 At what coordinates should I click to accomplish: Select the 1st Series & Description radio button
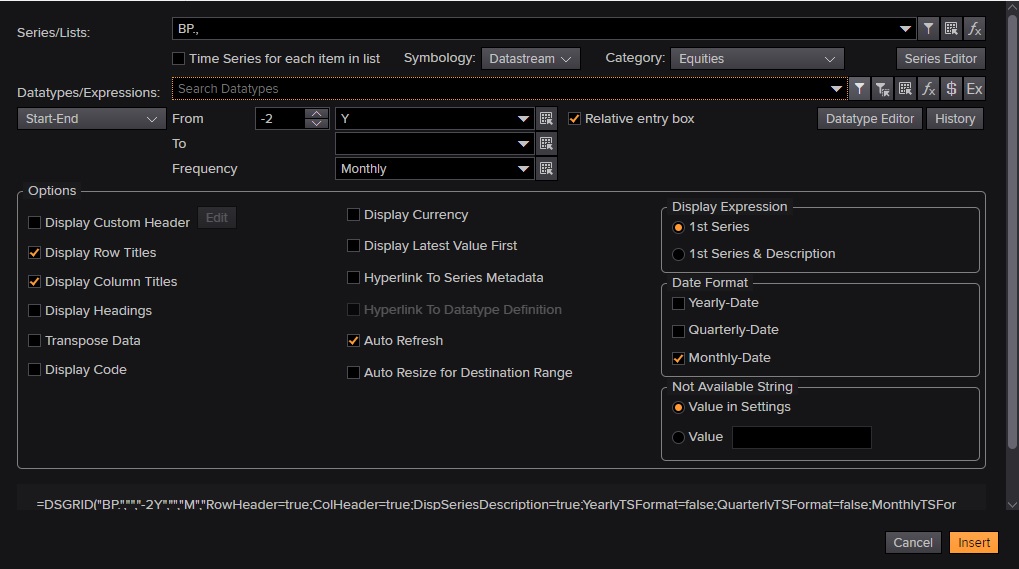tap(679, 254)
